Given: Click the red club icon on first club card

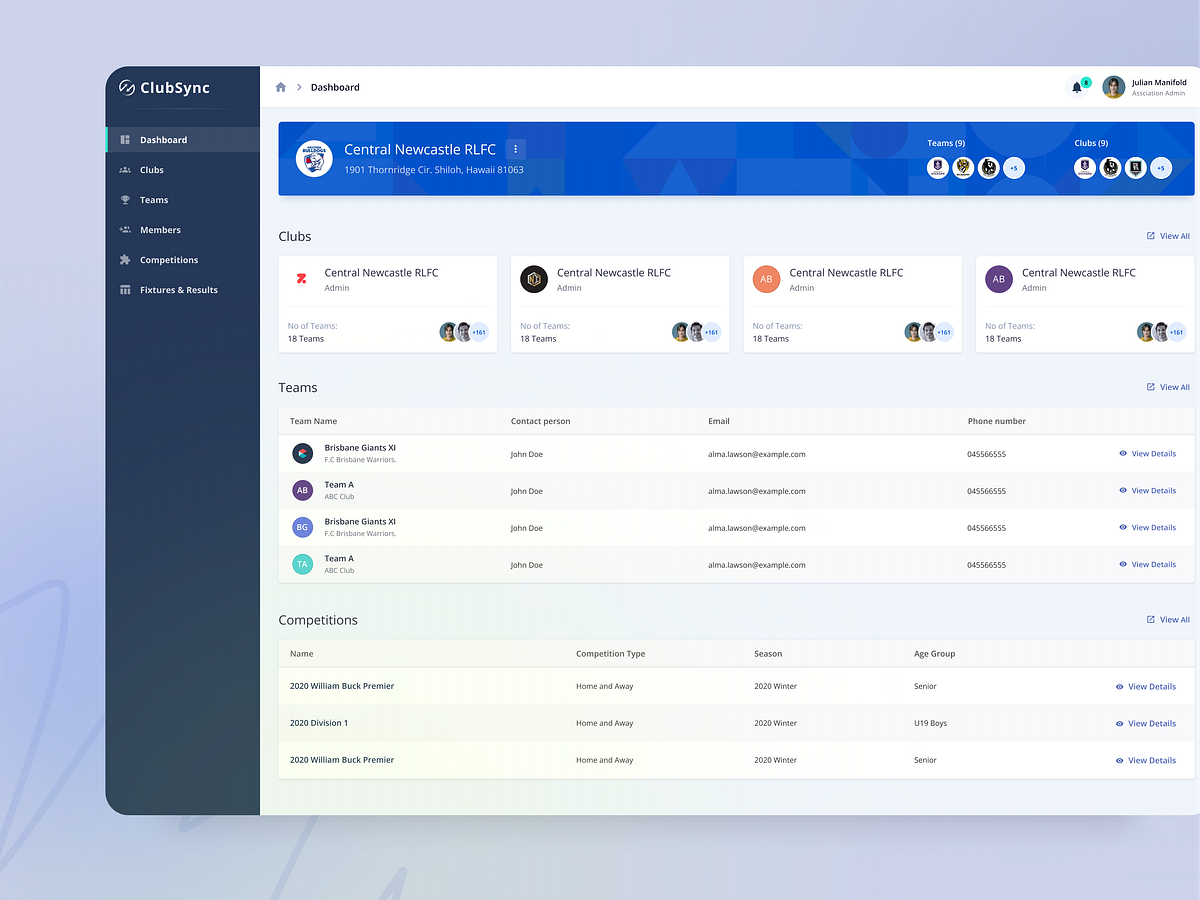Looking at the screenshot, I should 300,279.
